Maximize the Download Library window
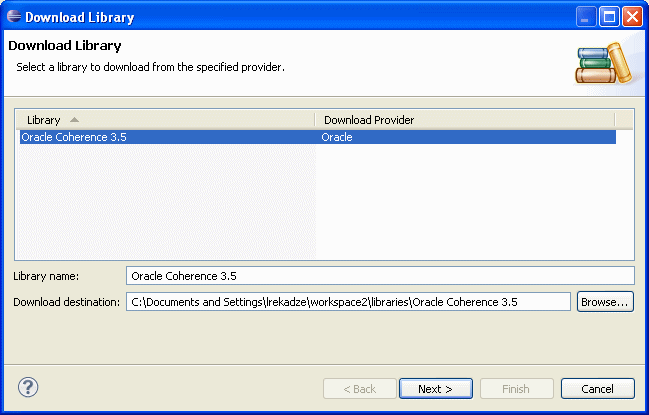The width and height of the screenshot is (649, 415). click(609, 17)
